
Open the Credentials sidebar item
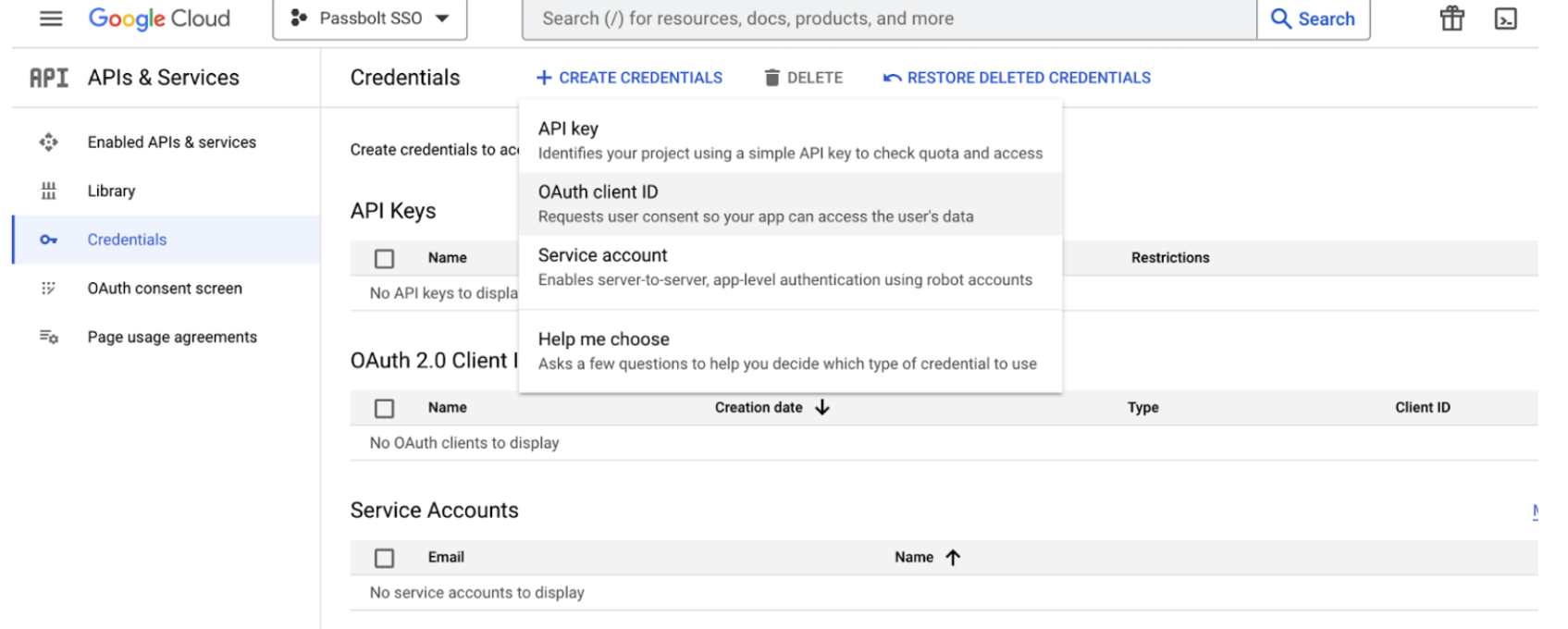coord(167,240)
